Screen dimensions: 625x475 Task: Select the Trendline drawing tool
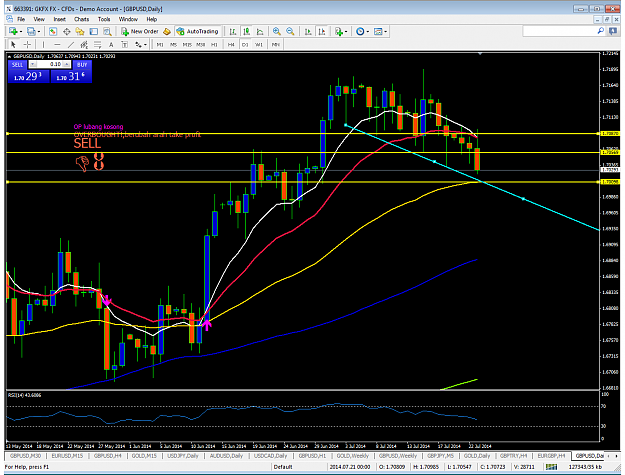[71, 45]
